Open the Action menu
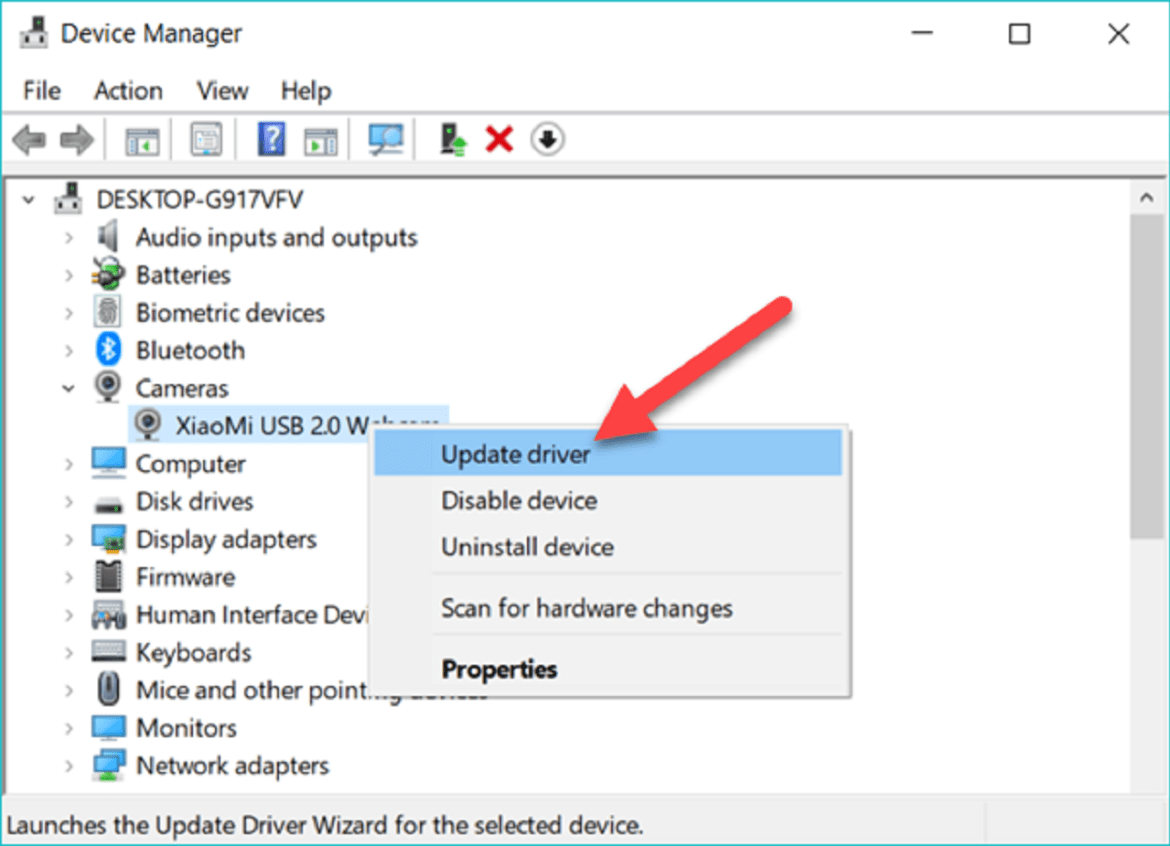This screenshot has height=846, width=1170. click(x=128, y=91)
